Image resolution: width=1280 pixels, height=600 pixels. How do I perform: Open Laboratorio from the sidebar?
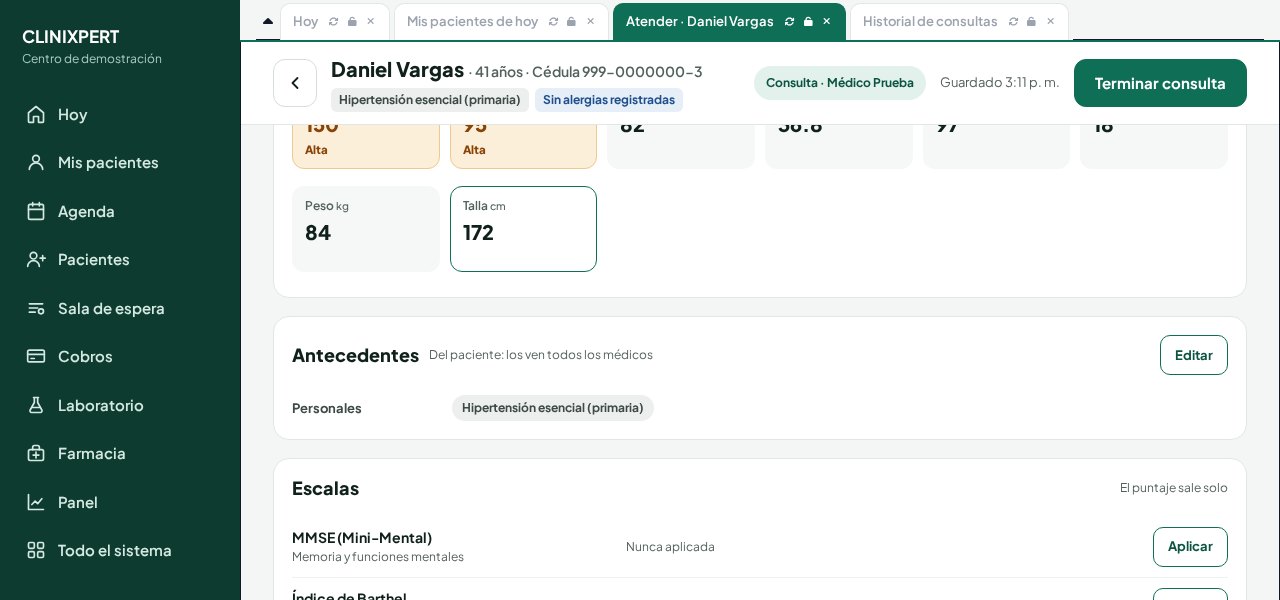click(x=120, y=405)
